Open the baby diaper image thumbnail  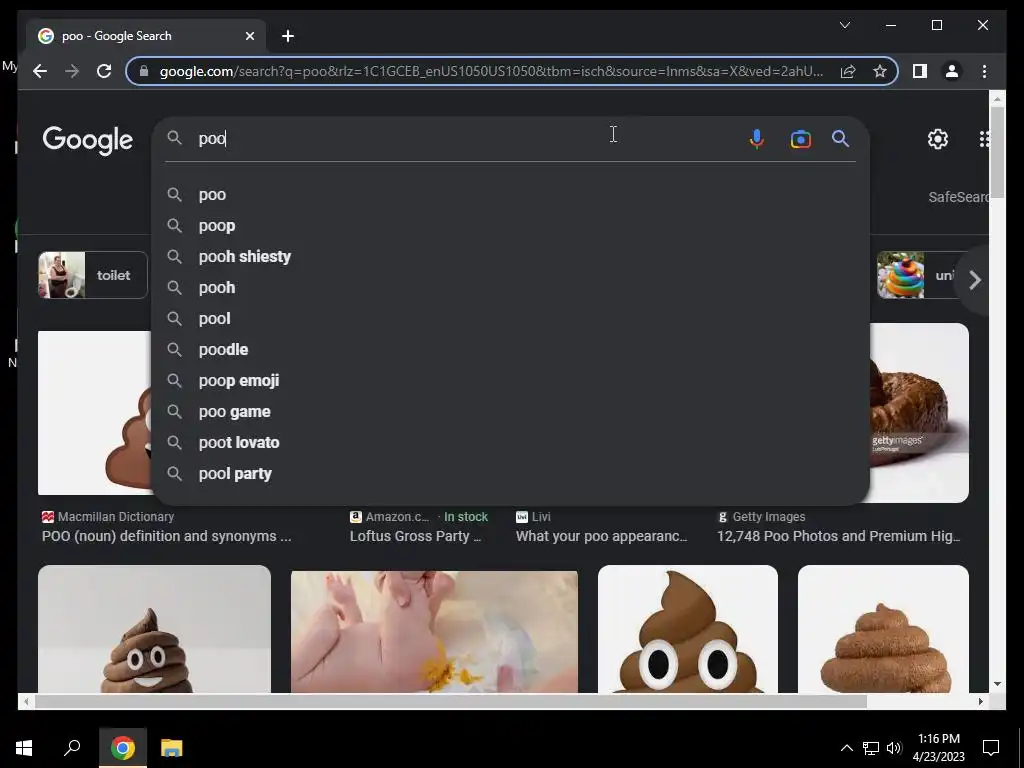(434, 632)
